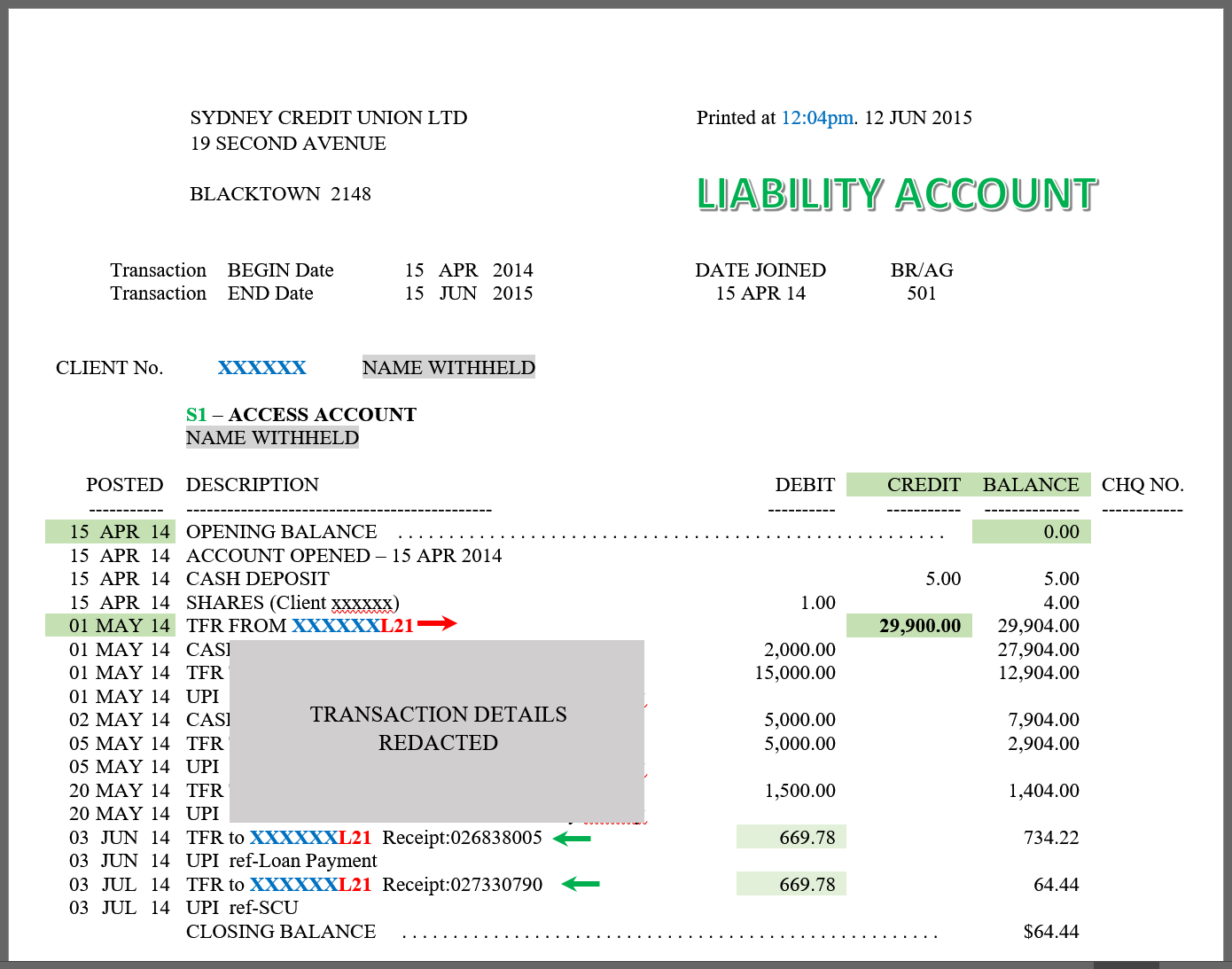
Task: Click the CLOSING BALANCE label
Action: click(x=281, y=932)
